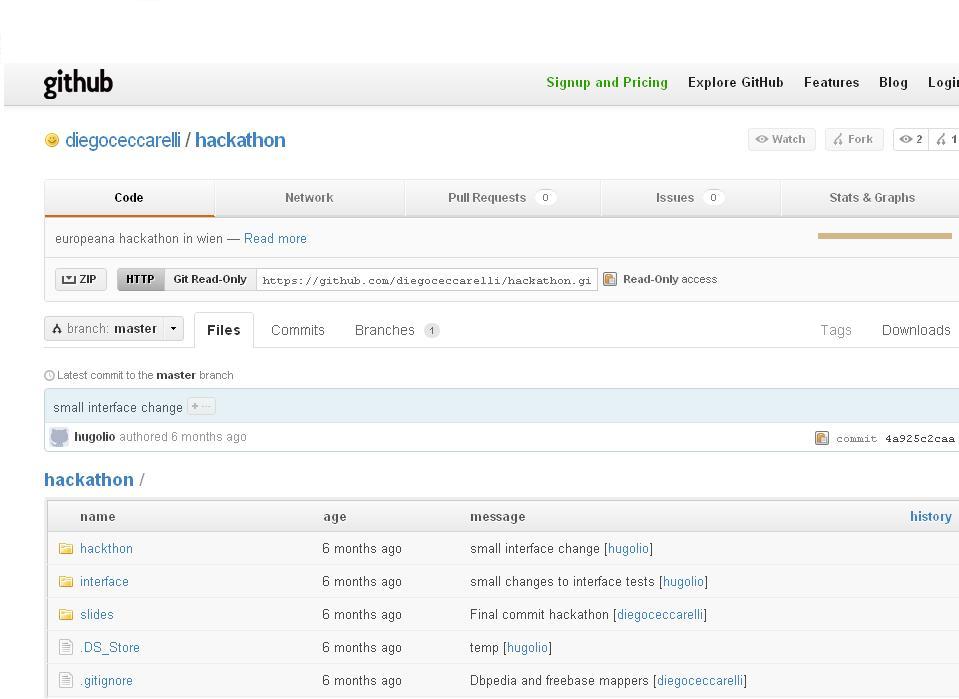
Task: Click the copy icon beside the commit hash
Action: [822, 438]
